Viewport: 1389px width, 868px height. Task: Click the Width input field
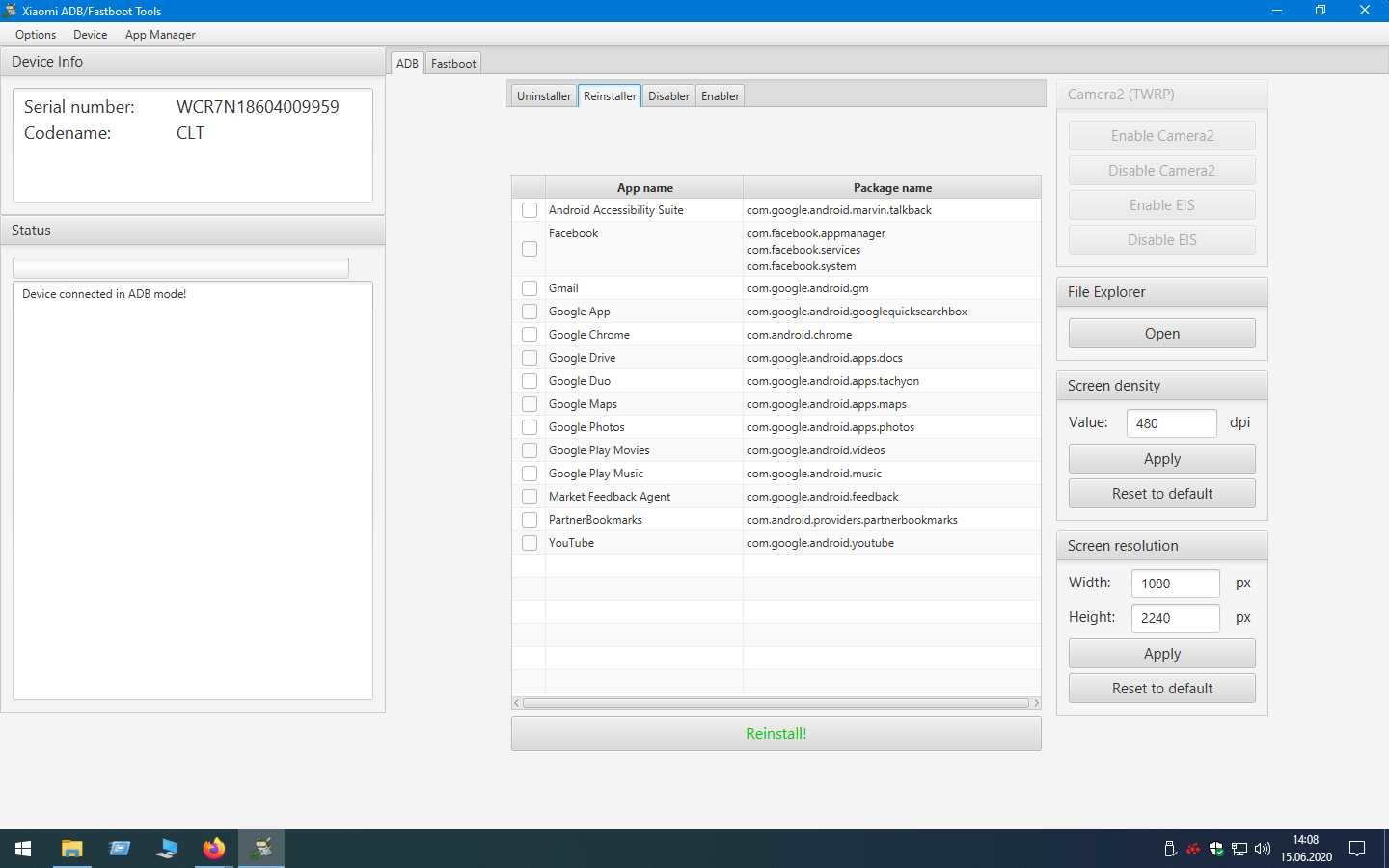(1176, 583)
